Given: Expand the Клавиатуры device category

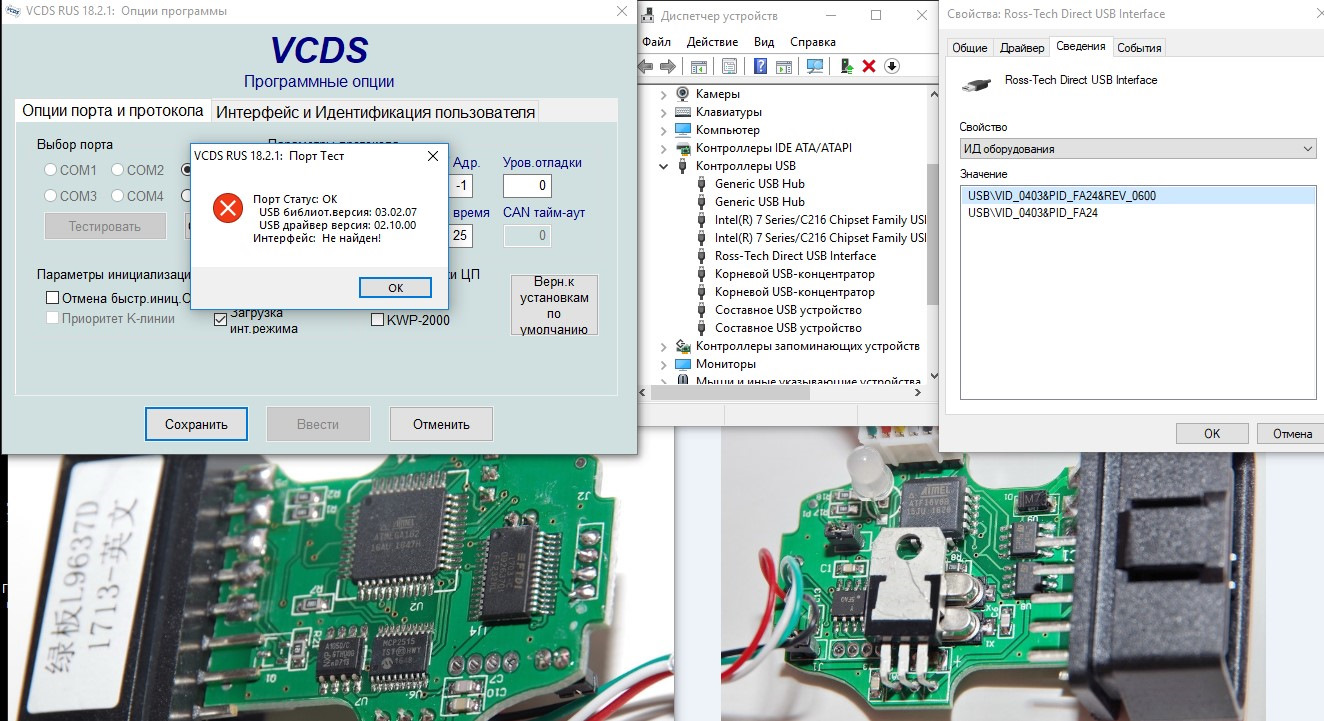Looking at the screenshot, I should (x=664, y=112).
